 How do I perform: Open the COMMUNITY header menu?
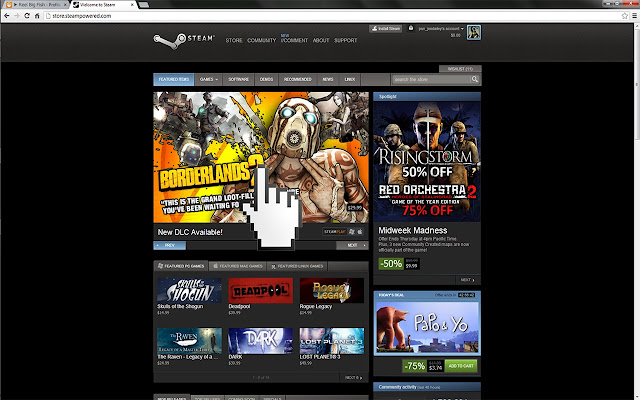(x=262, y=40)
